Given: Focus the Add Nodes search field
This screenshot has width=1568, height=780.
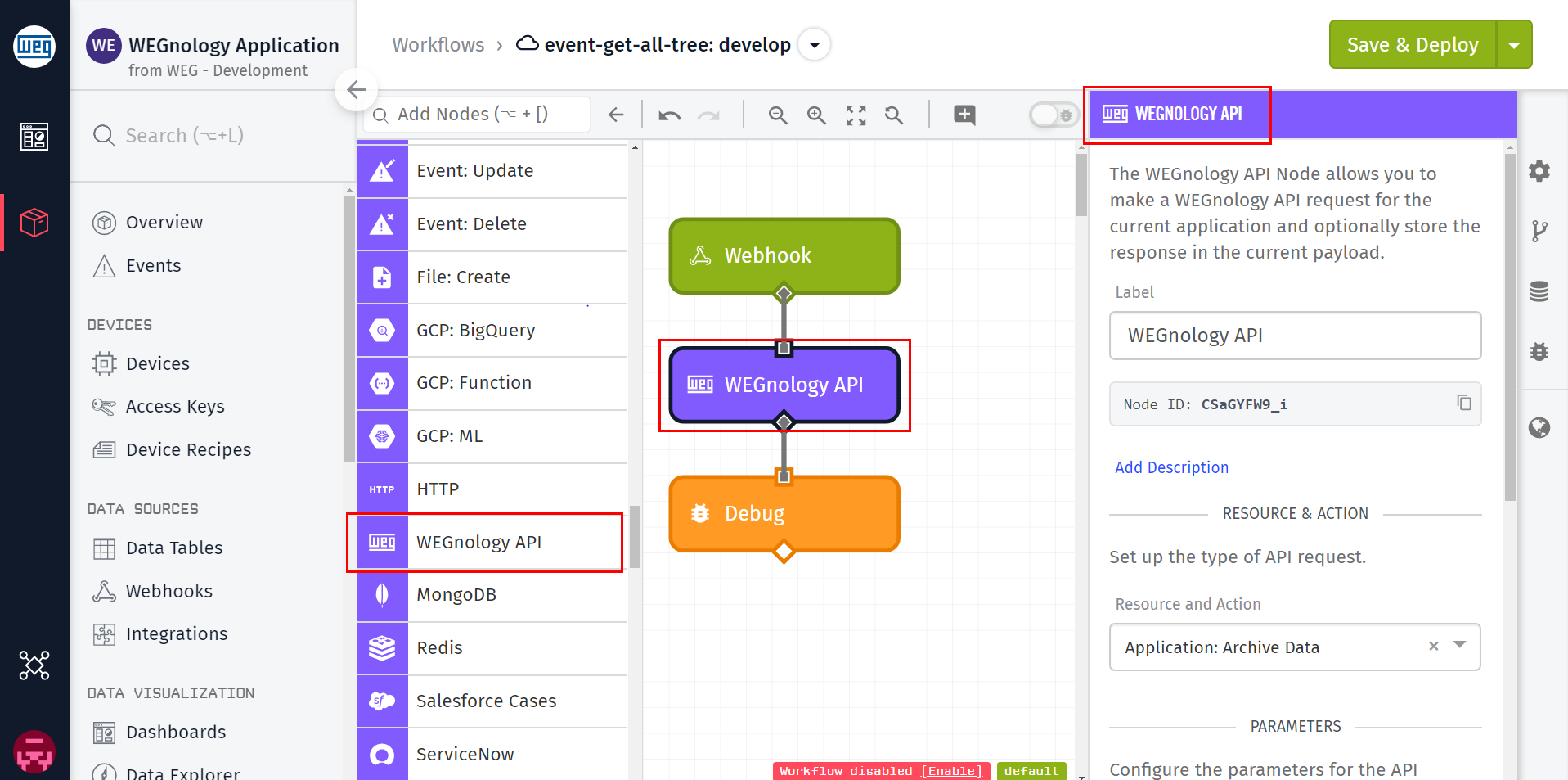Looking at the screenshot, I should 477,115.
